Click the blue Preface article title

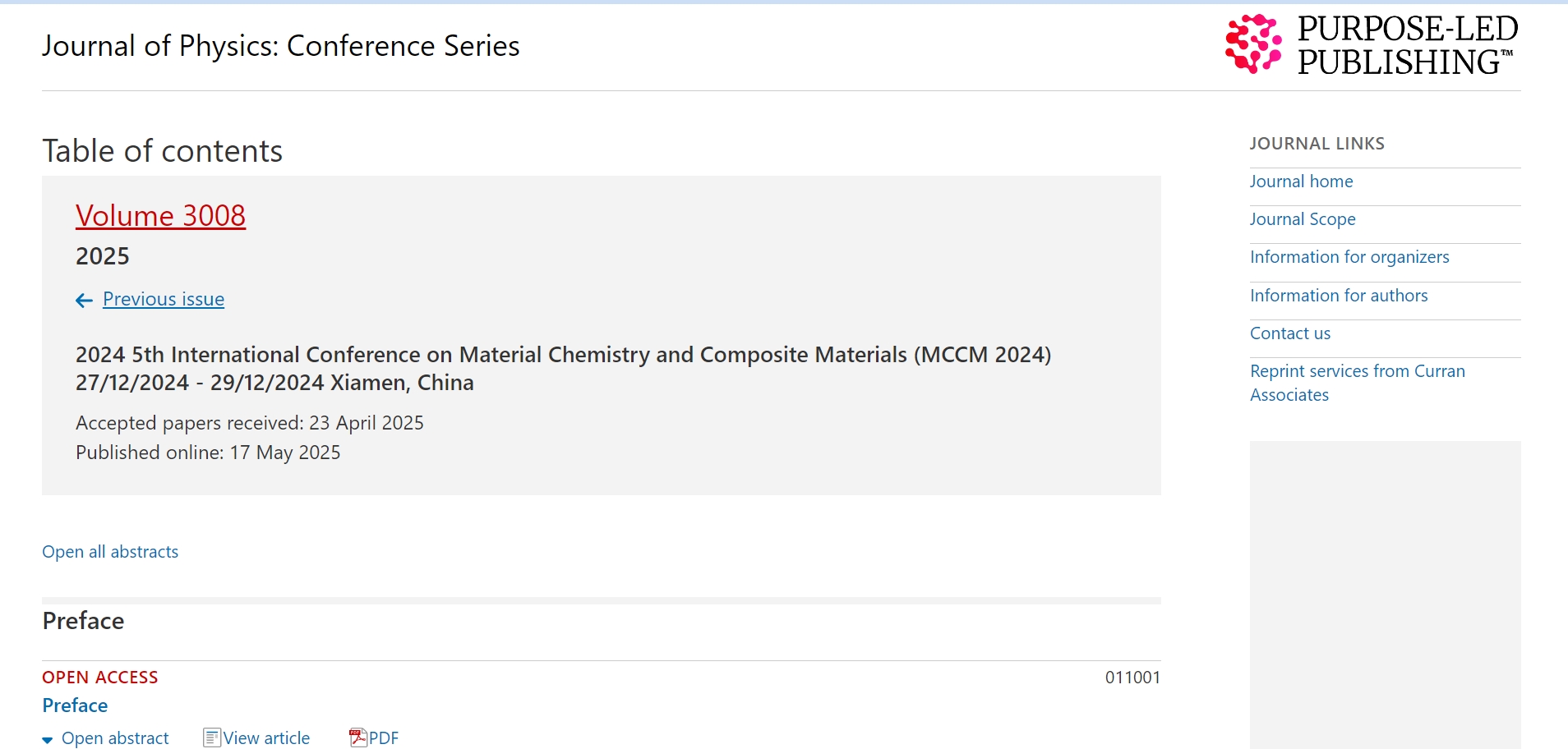point(75,705)
